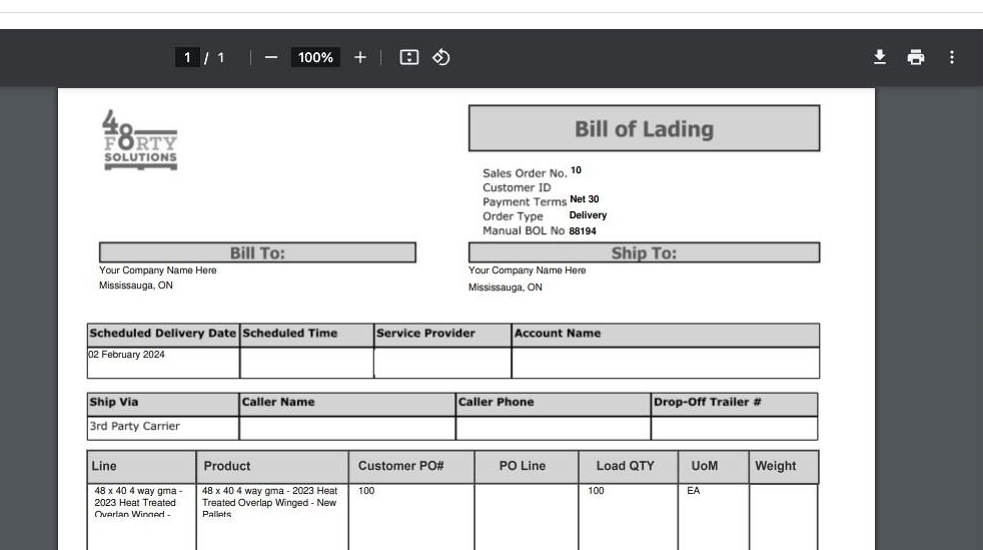Click the 48Forty Solutions logo
Image resolution: width=983 pixels, height=550 pixels.
[x=140, y=140]
